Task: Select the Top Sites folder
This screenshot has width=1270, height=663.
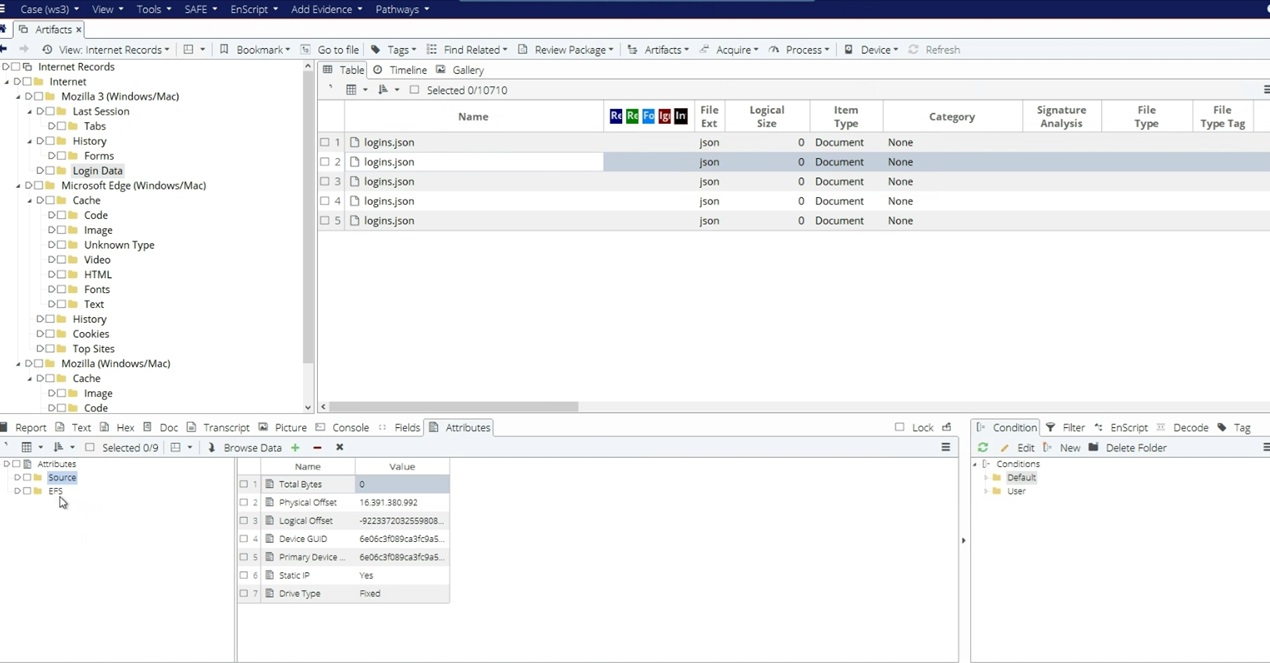Action: tap(94, 349)
